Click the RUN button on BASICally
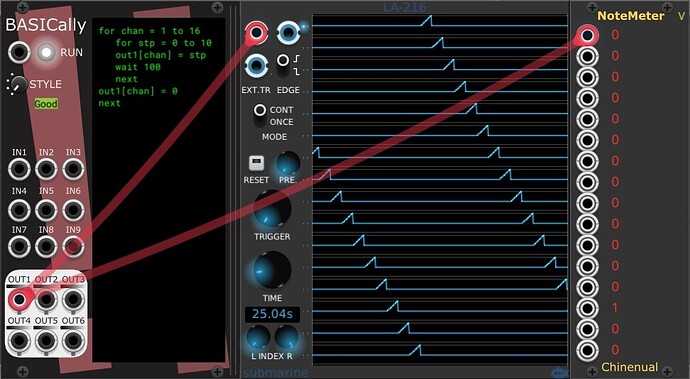690x379 pixels. (x=47, y=52)
